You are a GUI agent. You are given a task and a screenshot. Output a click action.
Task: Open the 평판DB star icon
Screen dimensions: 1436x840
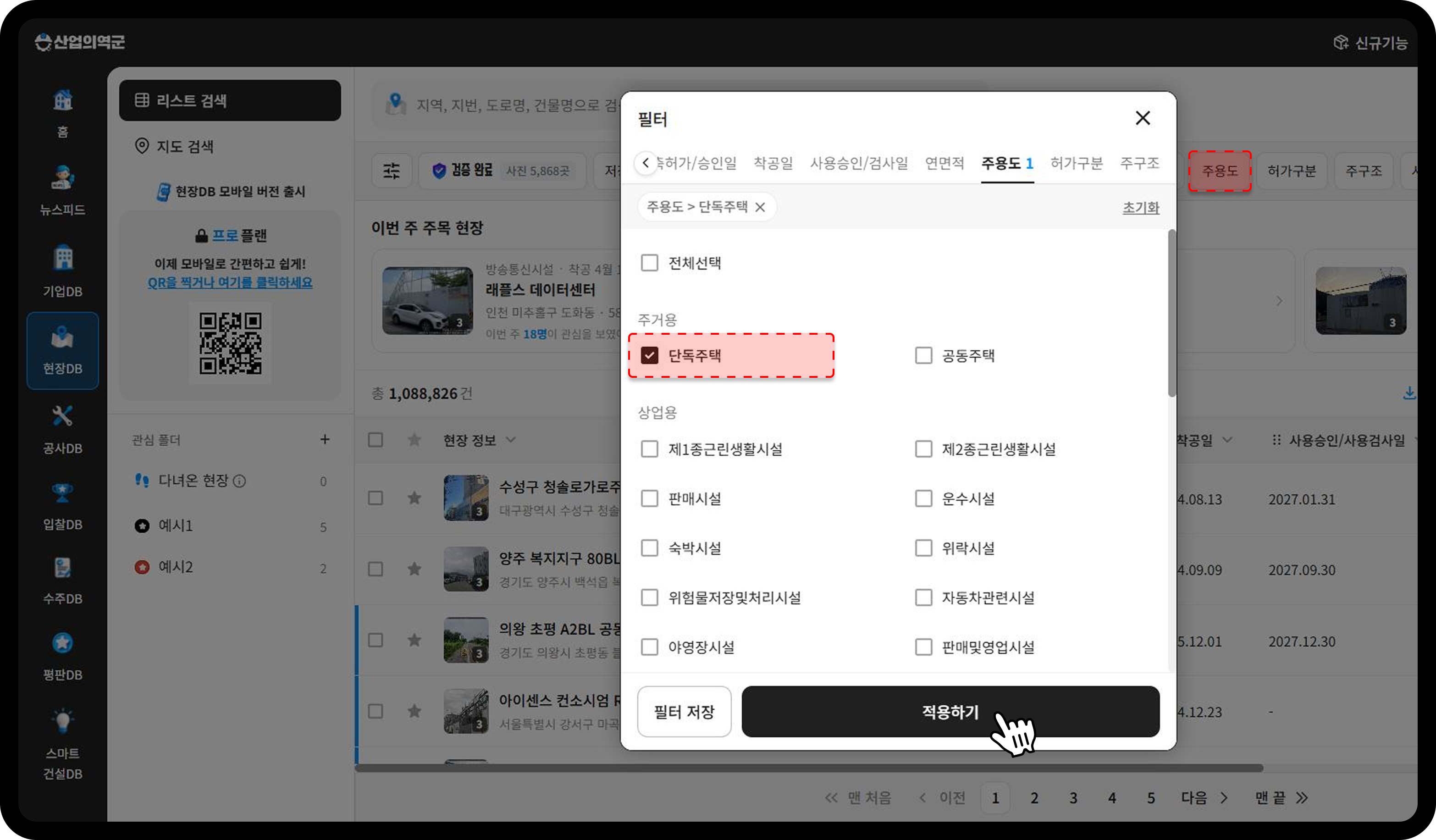[x=63, y=643]
